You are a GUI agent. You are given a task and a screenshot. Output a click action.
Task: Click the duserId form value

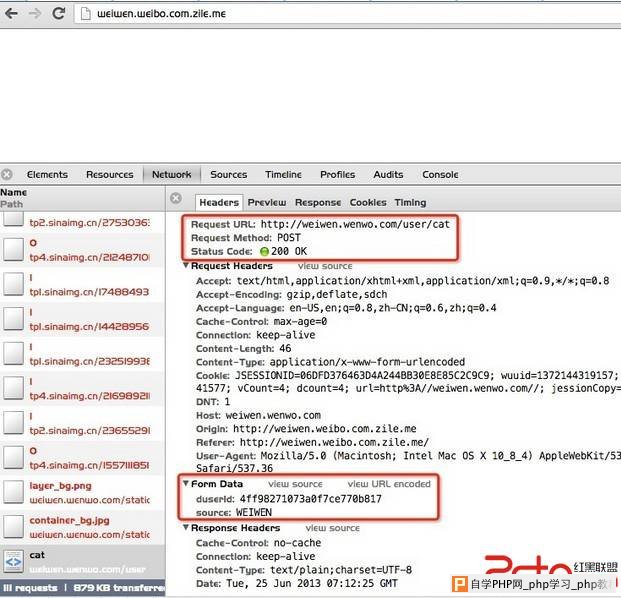(x=310, y=499)
